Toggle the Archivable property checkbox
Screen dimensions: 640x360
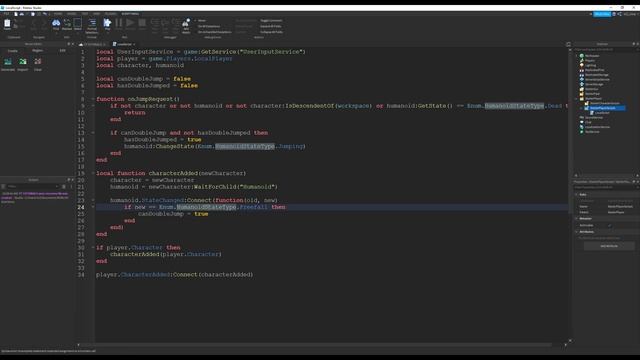tap(610, 225)
